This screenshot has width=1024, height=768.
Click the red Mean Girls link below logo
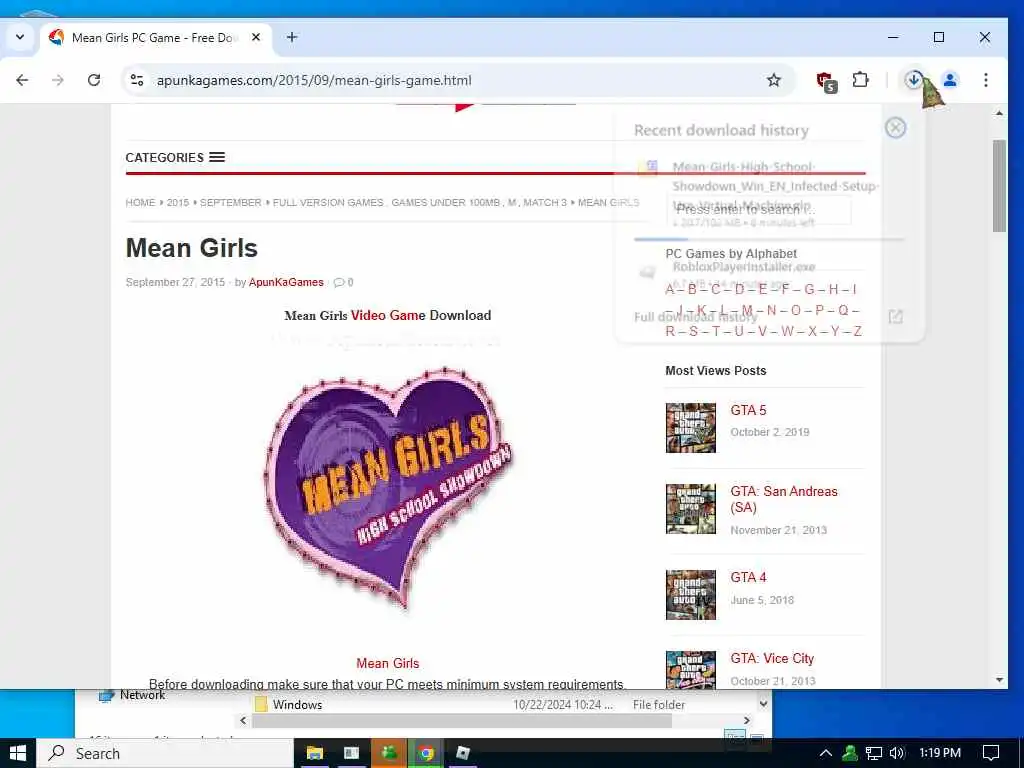[x=388, y=663]
